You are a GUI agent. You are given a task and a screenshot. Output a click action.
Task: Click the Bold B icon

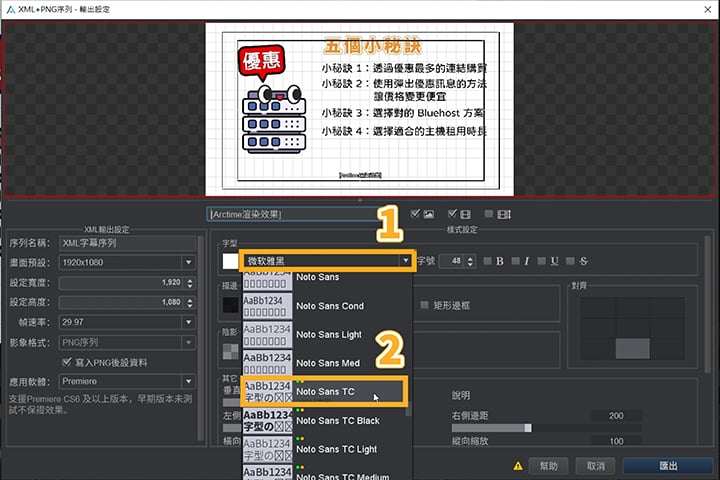coord(500,261)
